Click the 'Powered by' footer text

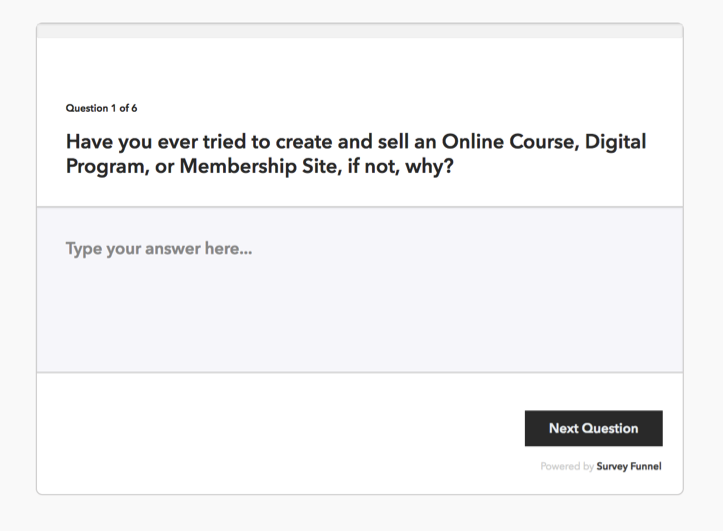(567, 466)
